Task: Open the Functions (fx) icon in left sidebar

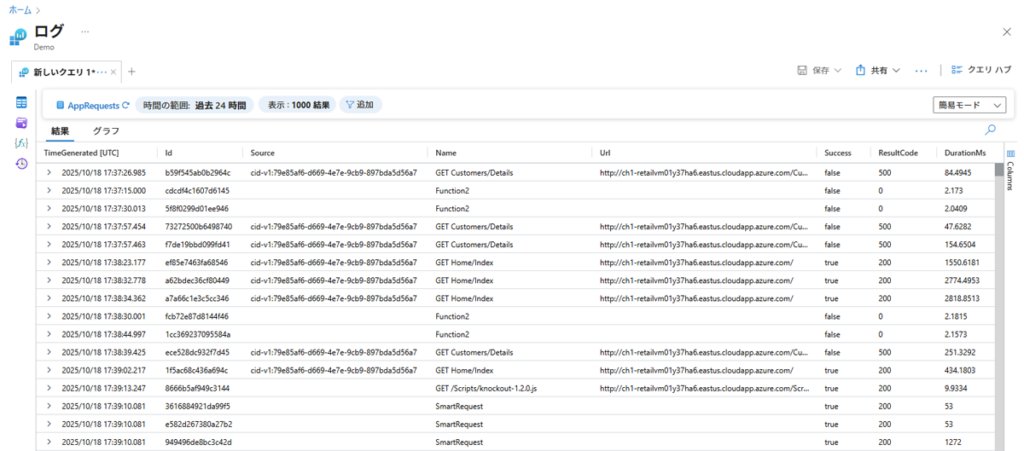Action: [x=21, y=143]
